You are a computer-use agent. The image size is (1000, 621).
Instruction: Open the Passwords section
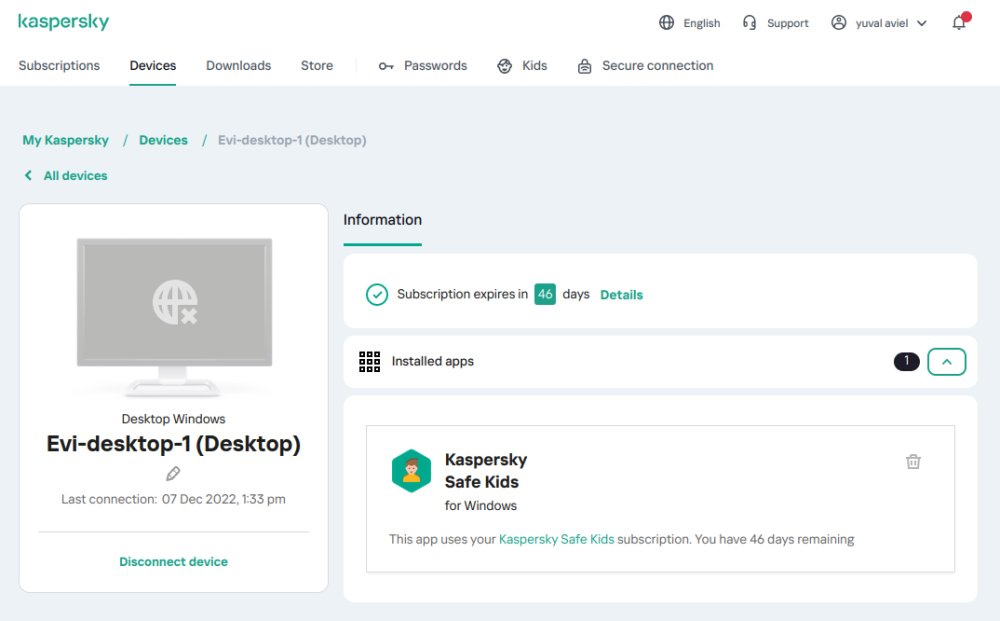point(423,66)
